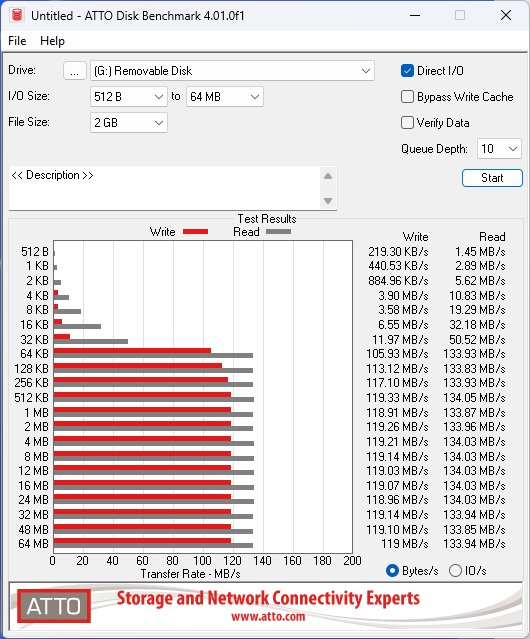Click the 'Transfer Rate - MB/s' axis label
Image resolution: width=530 pixels, height=639 pixels.
(x=190, y=574)
